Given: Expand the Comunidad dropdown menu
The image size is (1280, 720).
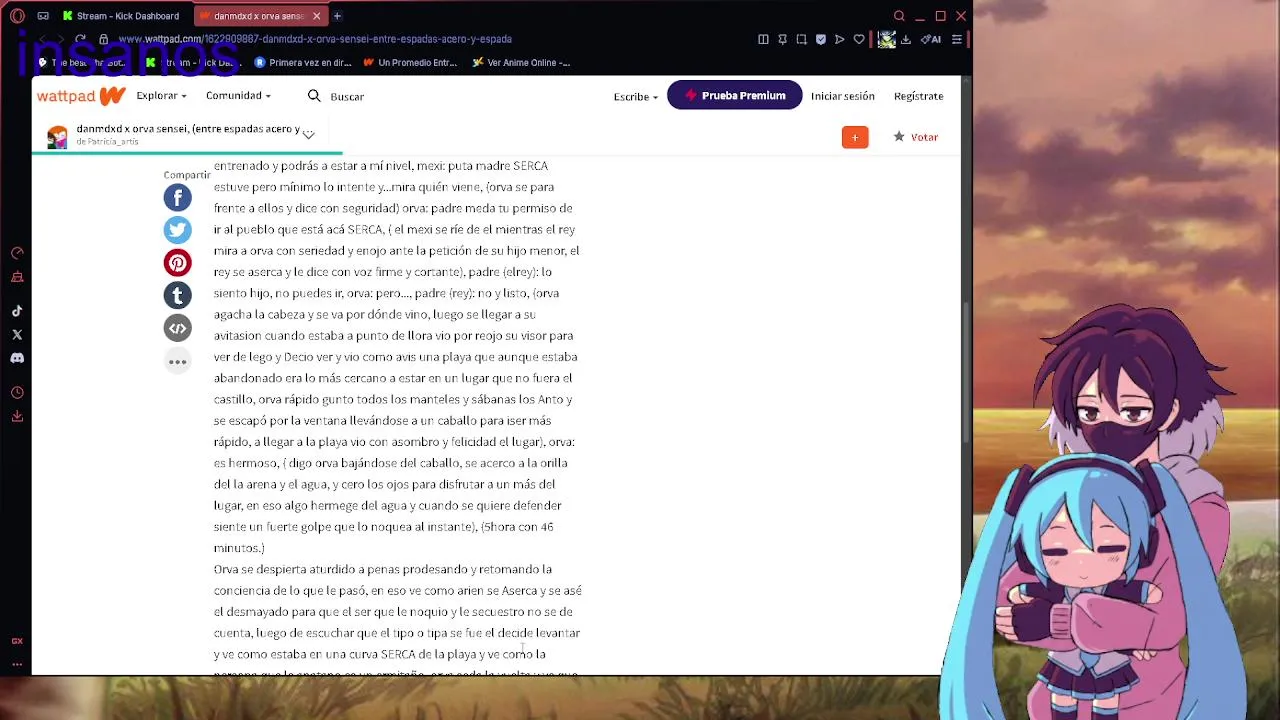Looking at the screenshot, I should click(238, 96).
